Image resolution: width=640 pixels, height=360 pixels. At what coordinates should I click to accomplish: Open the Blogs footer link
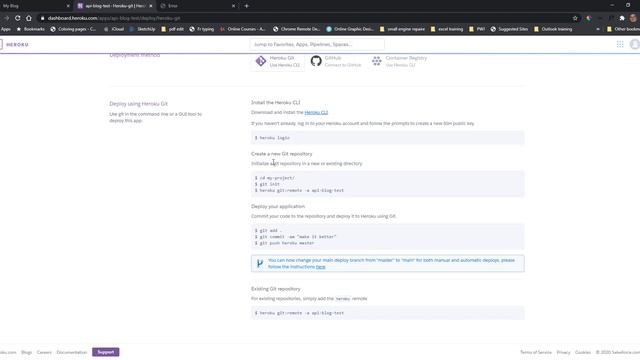tap(27, 352)
